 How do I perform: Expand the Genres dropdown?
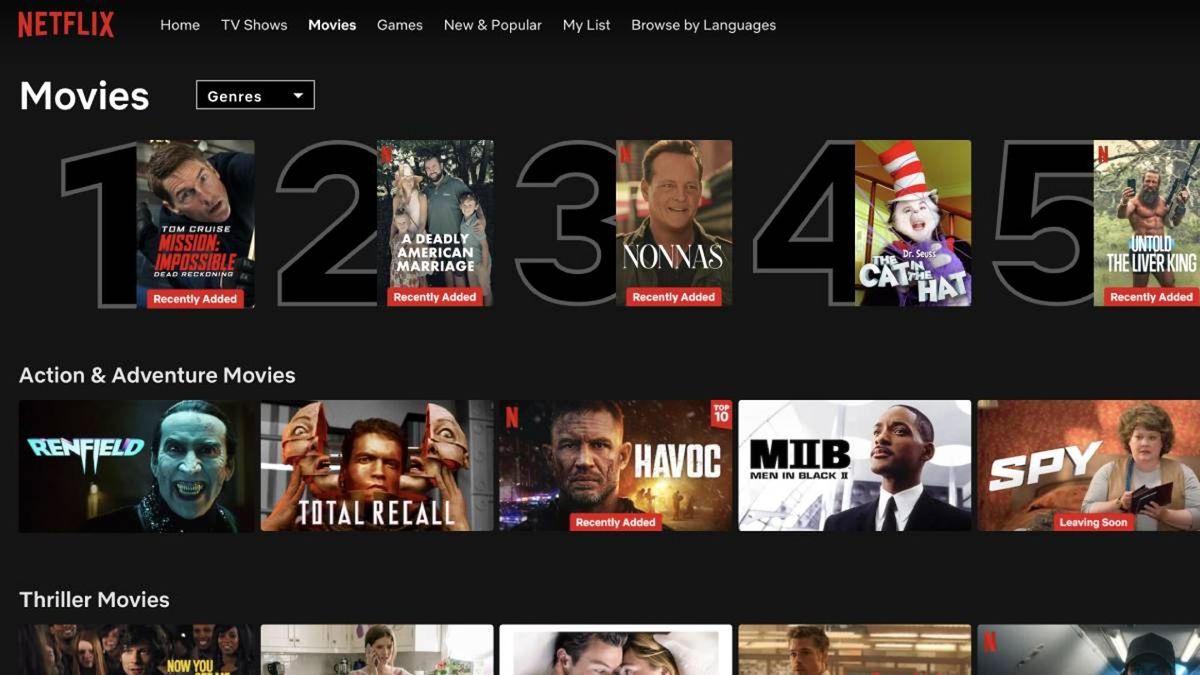255,96
